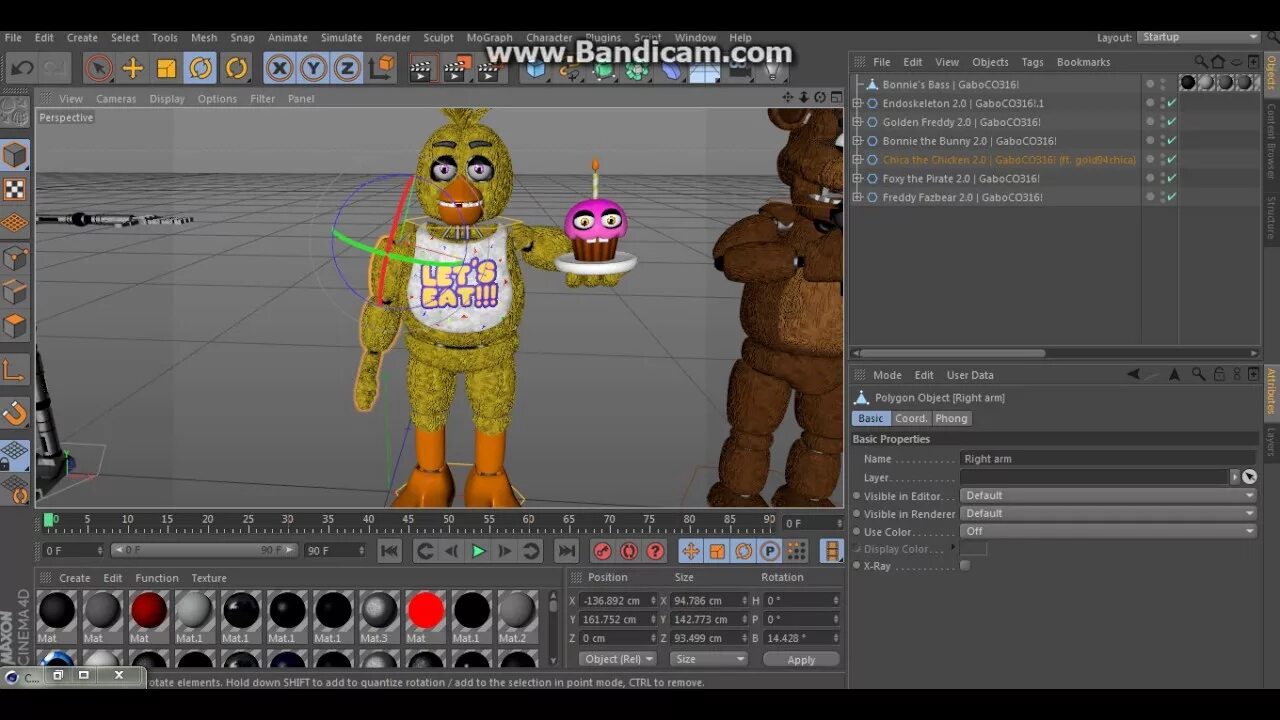Screen dimensions: 1280x720
Task: Select the dark red material swatch
Action: coord(148,611)
